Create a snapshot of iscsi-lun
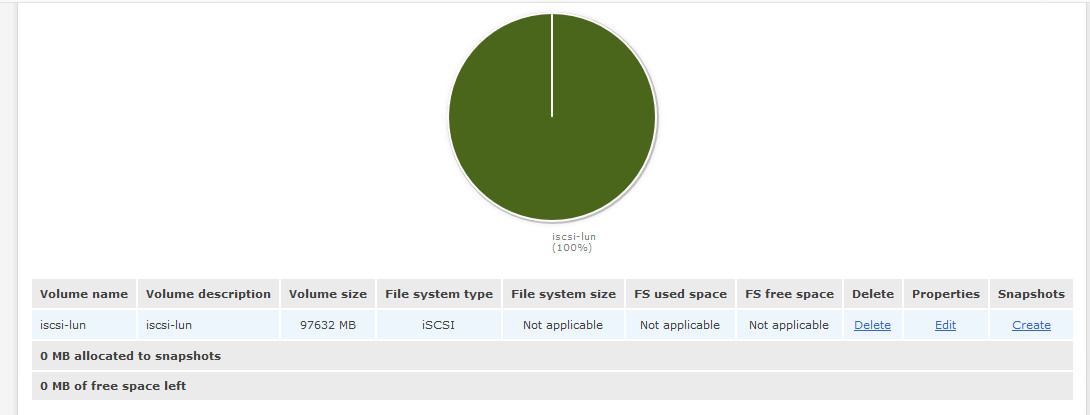Viewport: 1090px width, 415px height. click(1031, 325)
